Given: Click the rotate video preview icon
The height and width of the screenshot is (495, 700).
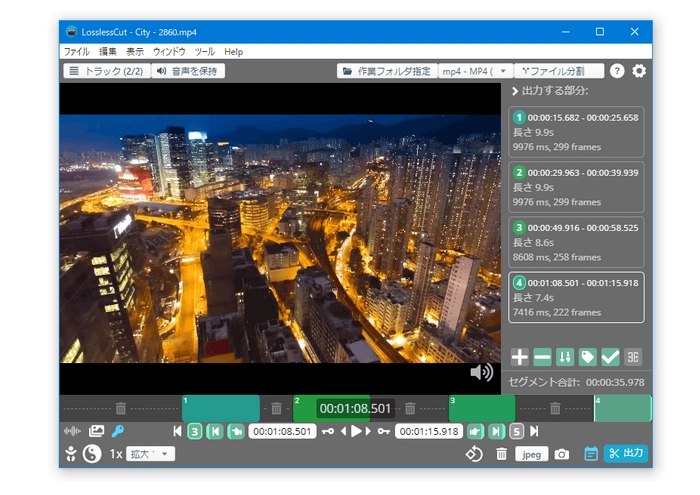Looking at the screenshot, I should point(474,454).
